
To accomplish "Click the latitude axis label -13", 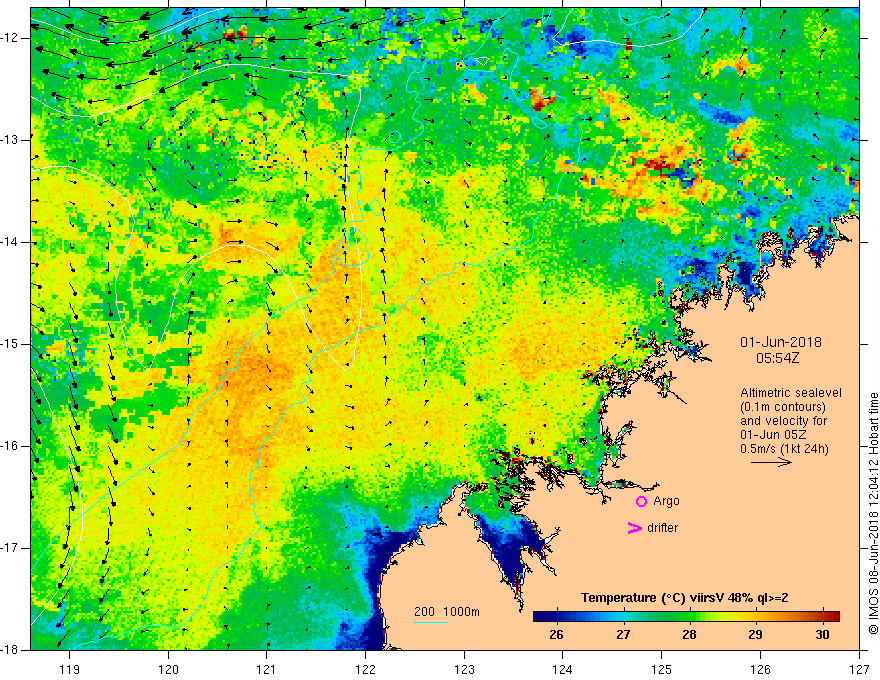I will (x=10, y=140).
